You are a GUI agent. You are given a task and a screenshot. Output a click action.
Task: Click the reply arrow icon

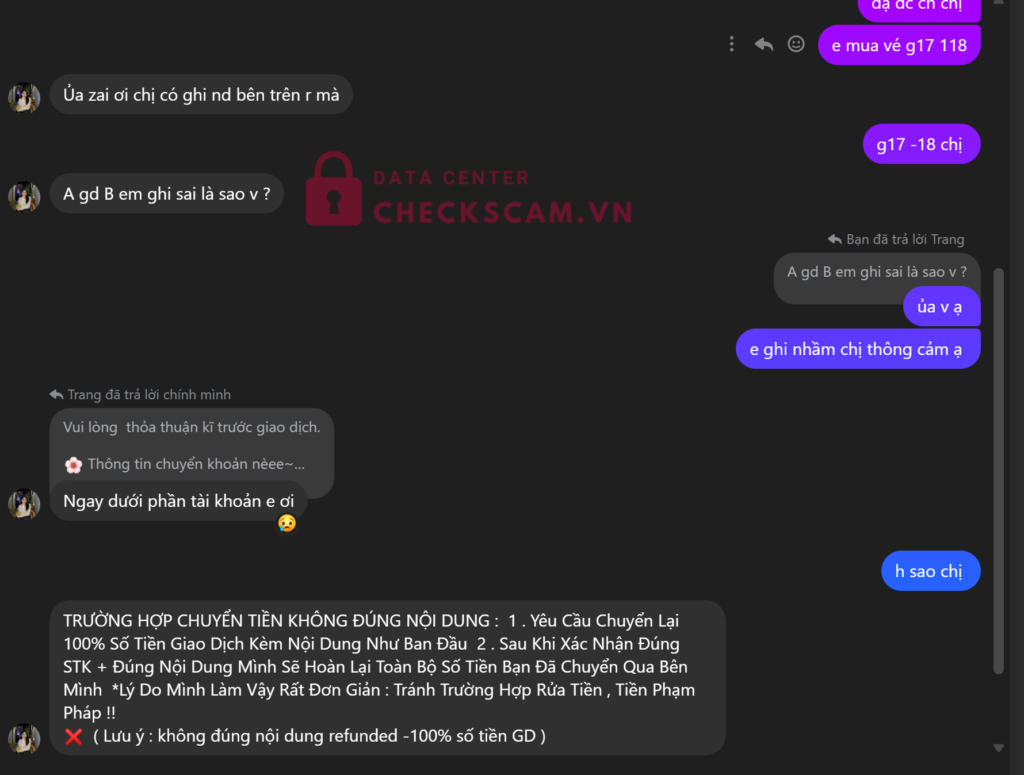(x=763, y=44)
